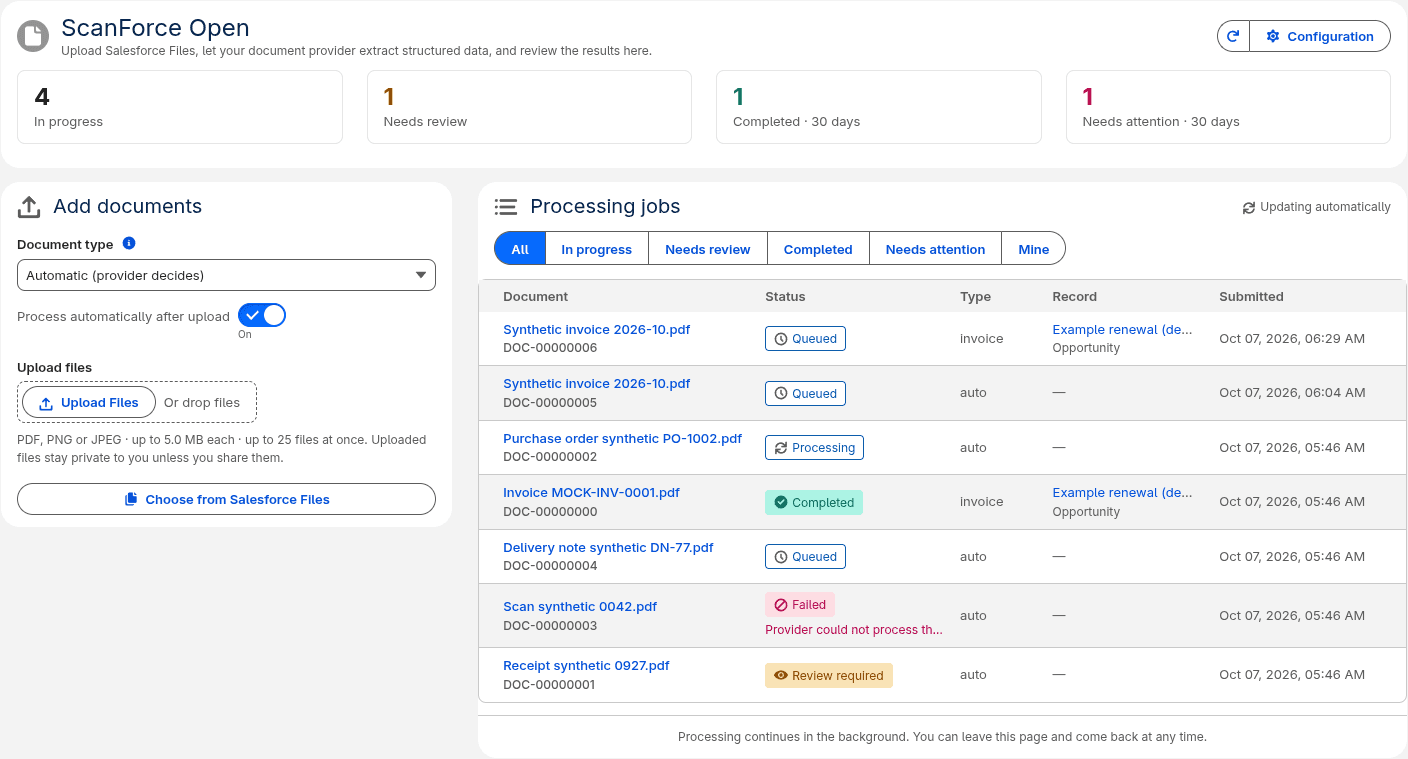
Task: Open the Document type dropdown
Action: pyautogui.click(x=226, y=275)
